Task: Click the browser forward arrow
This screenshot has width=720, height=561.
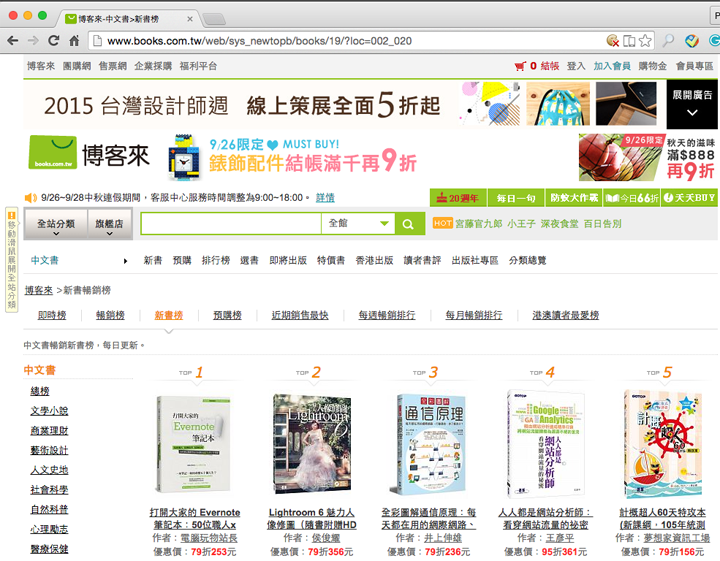Action: click(33, 41)
